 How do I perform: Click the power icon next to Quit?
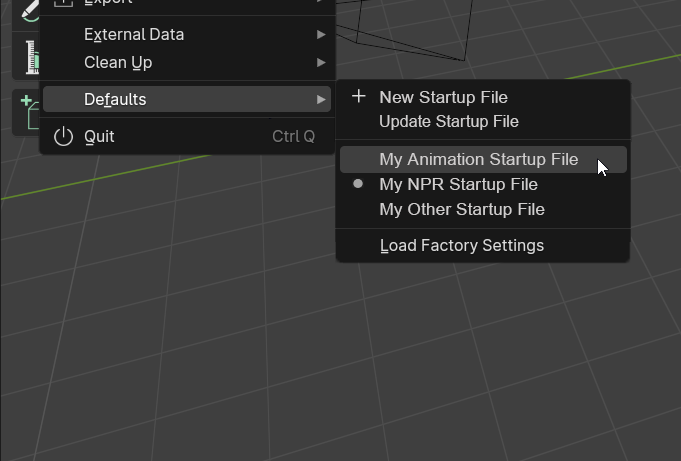point(63,136)
